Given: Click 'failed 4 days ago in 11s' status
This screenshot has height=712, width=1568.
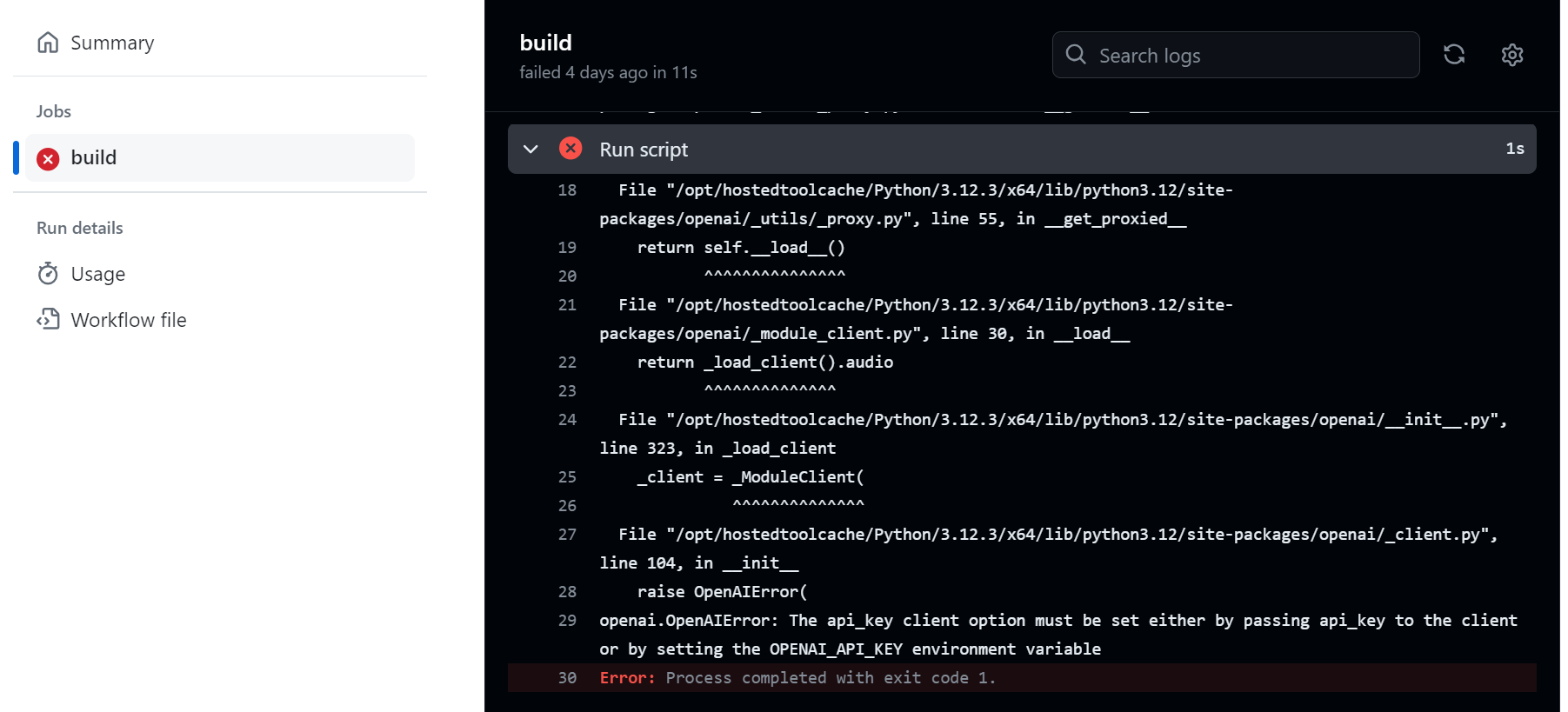Looking at the screenshot, I should tap(608, 72).
